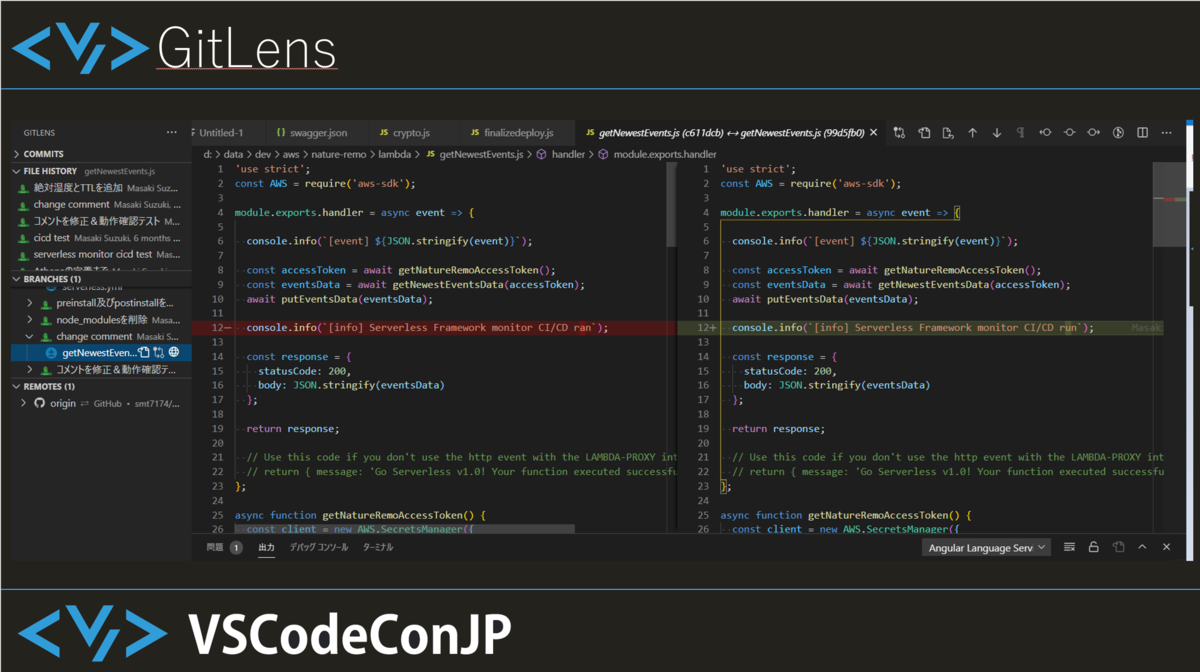The image size is (1200, 672).
Task: Click breadcrumb segment nature-remo
Action: click(x=339, y=155)
